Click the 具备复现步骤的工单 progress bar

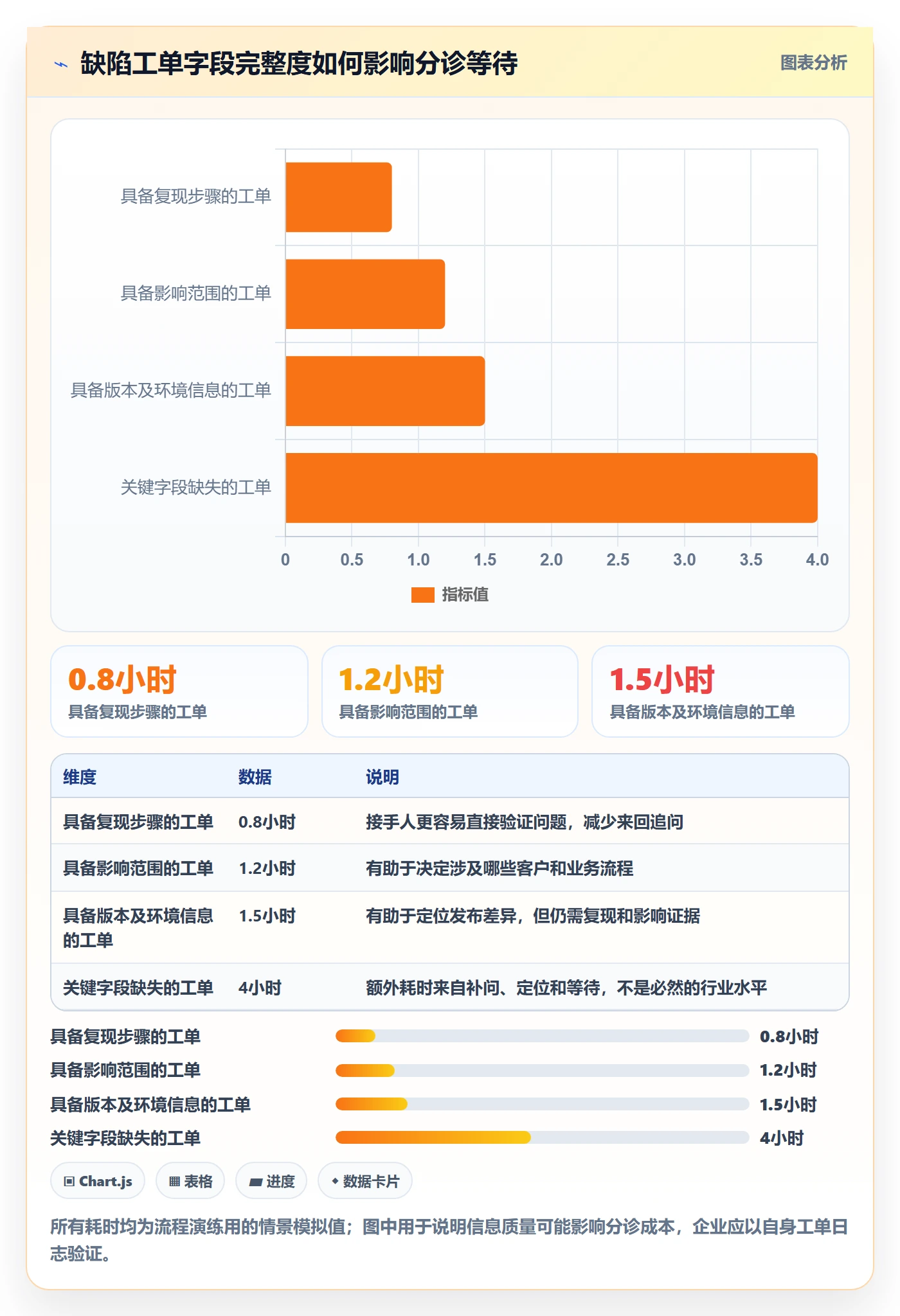(x=542, y=1036)
